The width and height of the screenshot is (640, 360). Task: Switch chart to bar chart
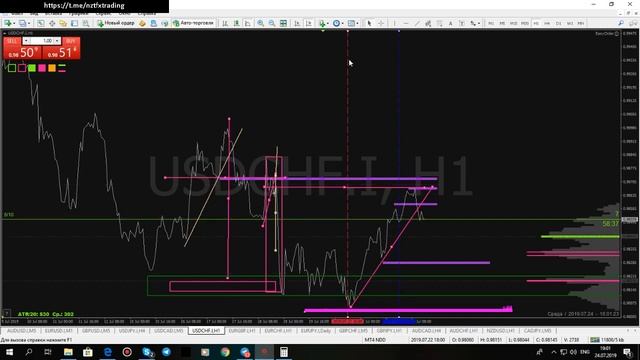click(x=225, y=23)
